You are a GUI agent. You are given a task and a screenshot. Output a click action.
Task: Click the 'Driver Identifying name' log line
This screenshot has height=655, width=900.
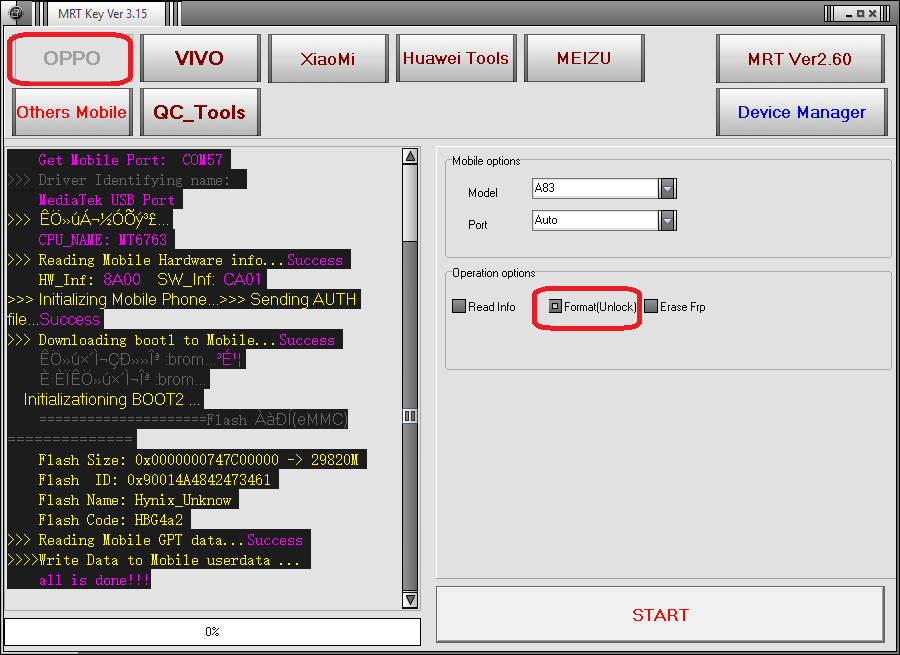coord(119,180)
